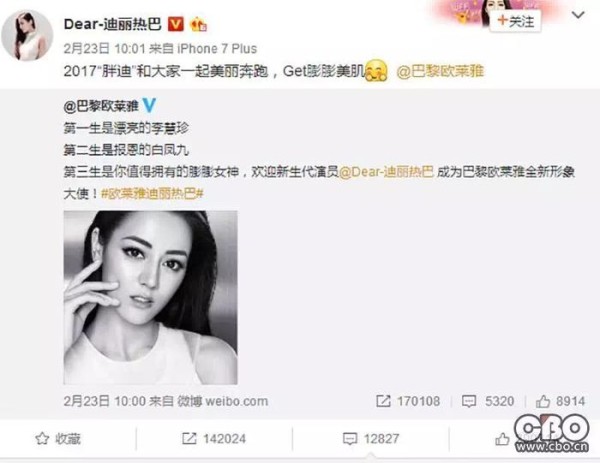Image resolution: width=600 pixels, height=463 pixels.
Task: Open @Dear-迪丽热巴 mention in reposted text
Action: 386,172
